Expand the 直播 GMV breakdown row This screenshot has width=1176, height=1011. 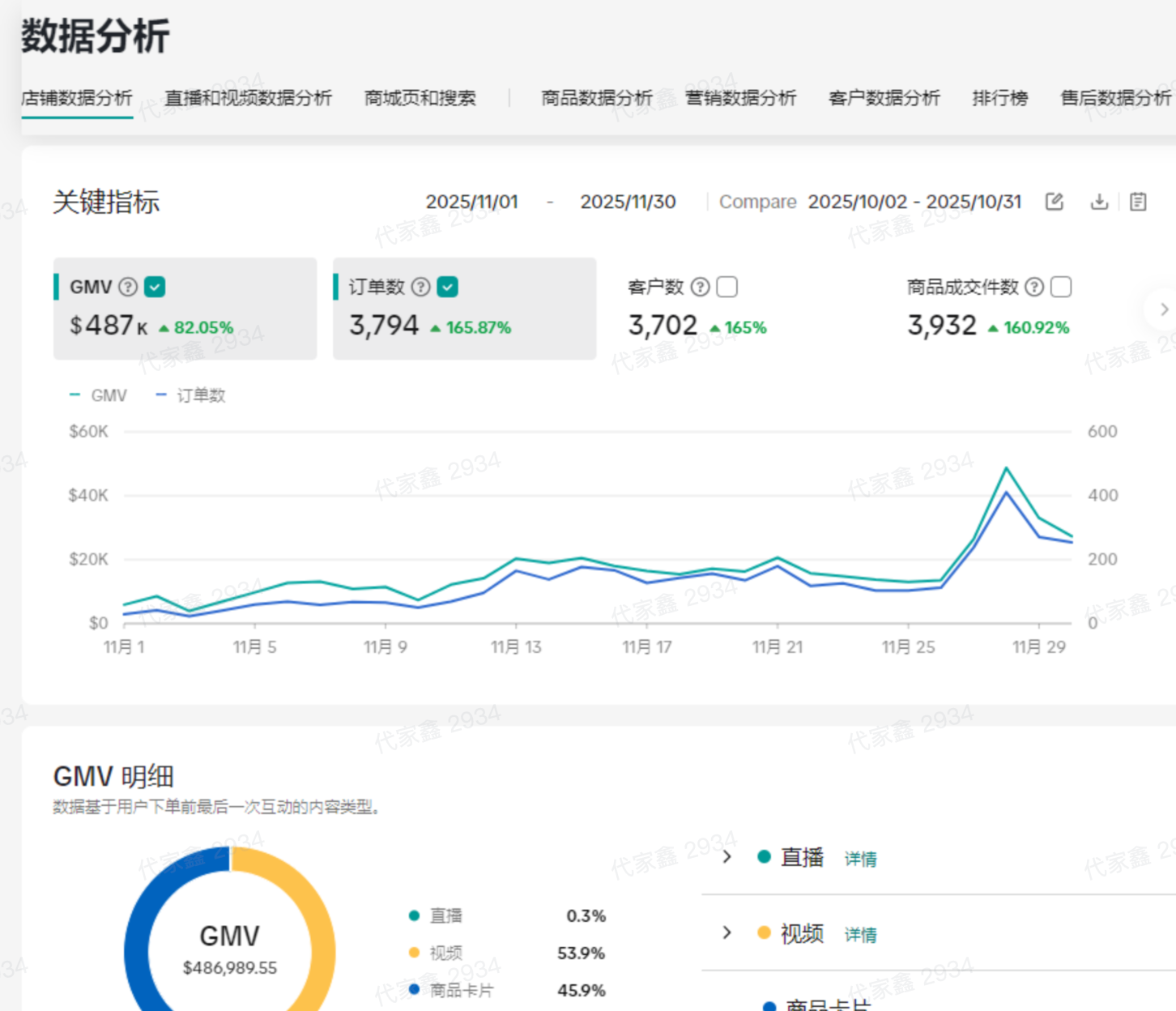pos(726,857)
